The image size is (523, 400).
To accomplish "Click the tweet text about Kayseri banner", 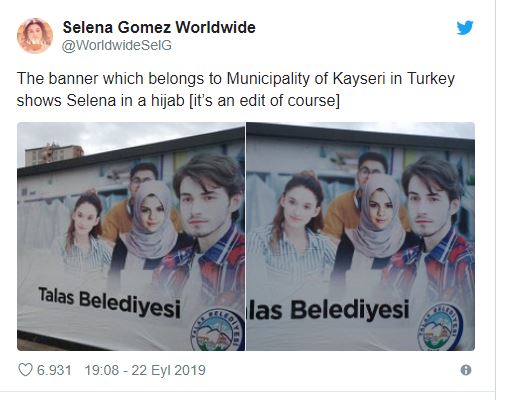I will coord(235,89).
